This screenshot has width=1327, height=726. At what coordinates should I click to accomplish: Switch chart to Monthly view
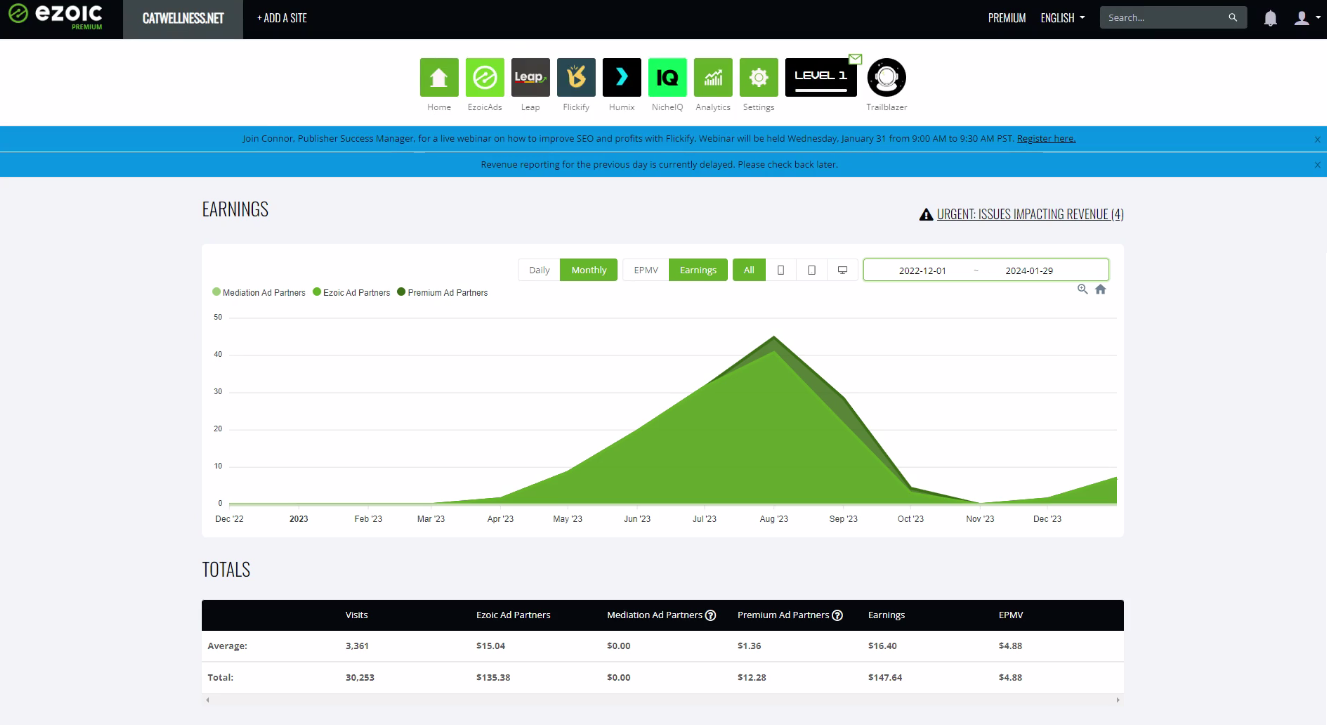pyautogui.click(x=589, y=270)
